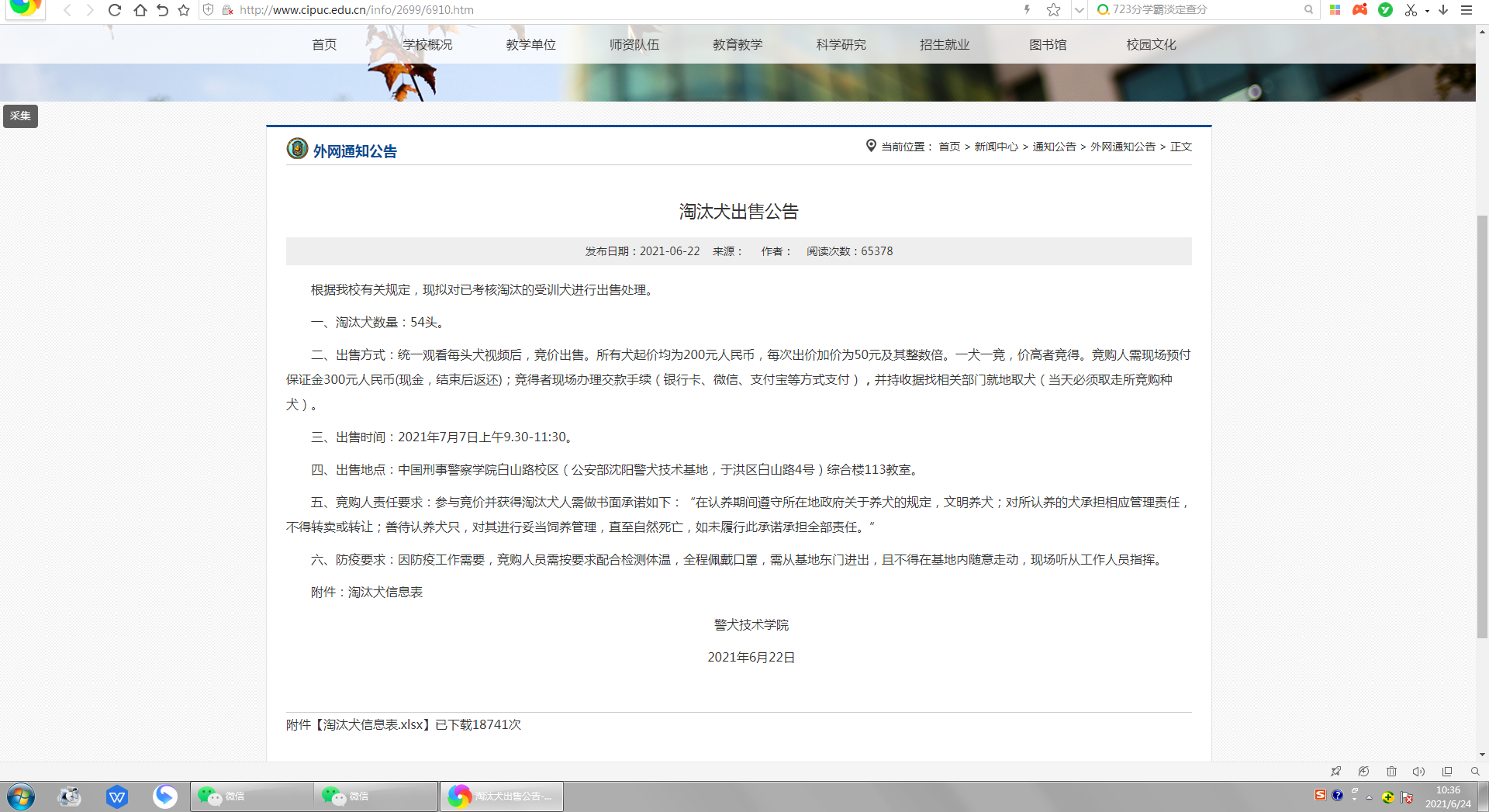Viewport: 1489px width, 812px height.
Task: Expand the screenshot tool dropdown arrow
Action: (x=1427, y=11)
